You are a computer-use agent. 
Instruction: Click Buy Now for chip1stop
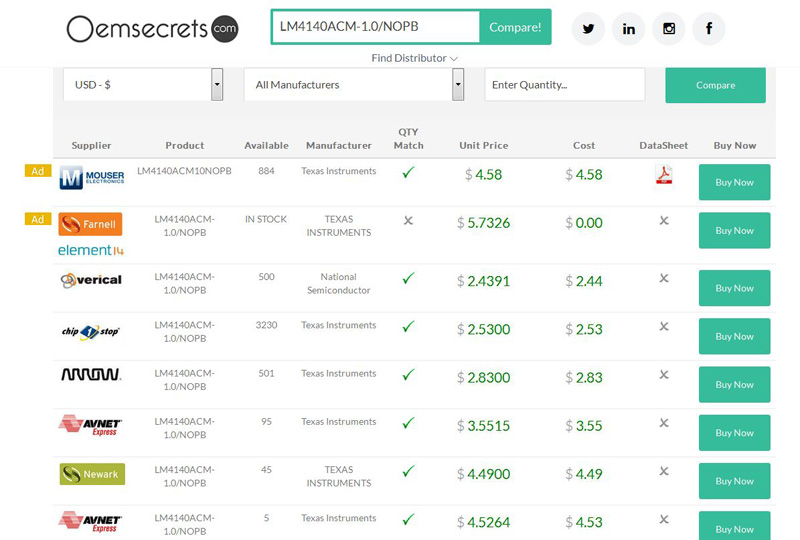pyautogui.click(x=734, y=336)
